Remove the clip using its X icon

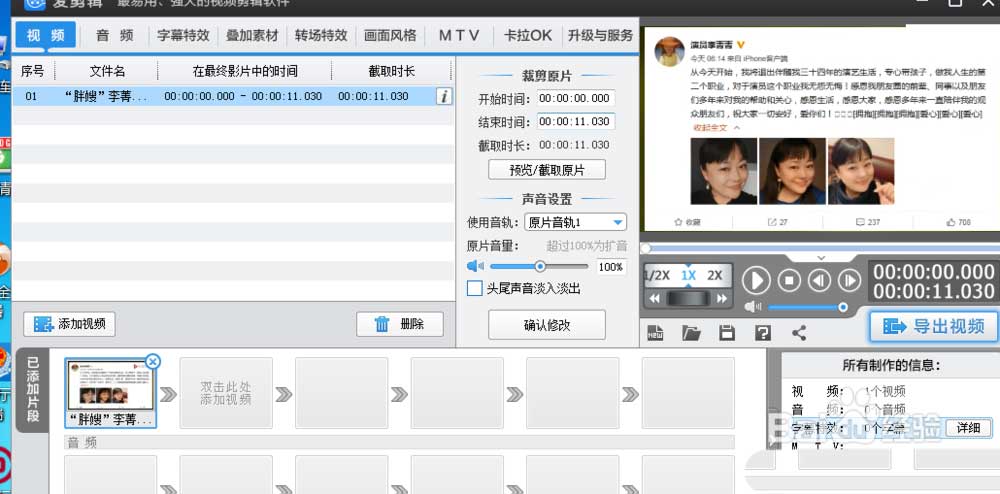click(x=152, y=362)
